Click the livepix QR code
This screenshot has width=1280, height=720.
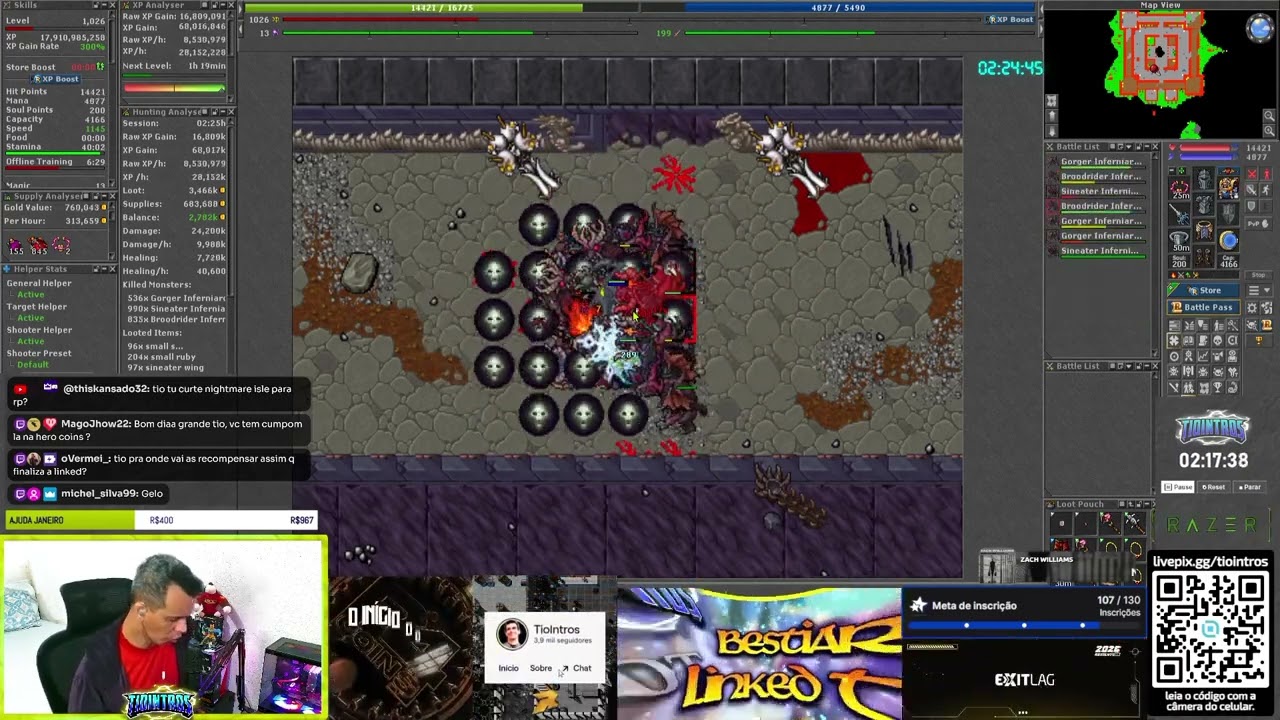click(1210, 629)
